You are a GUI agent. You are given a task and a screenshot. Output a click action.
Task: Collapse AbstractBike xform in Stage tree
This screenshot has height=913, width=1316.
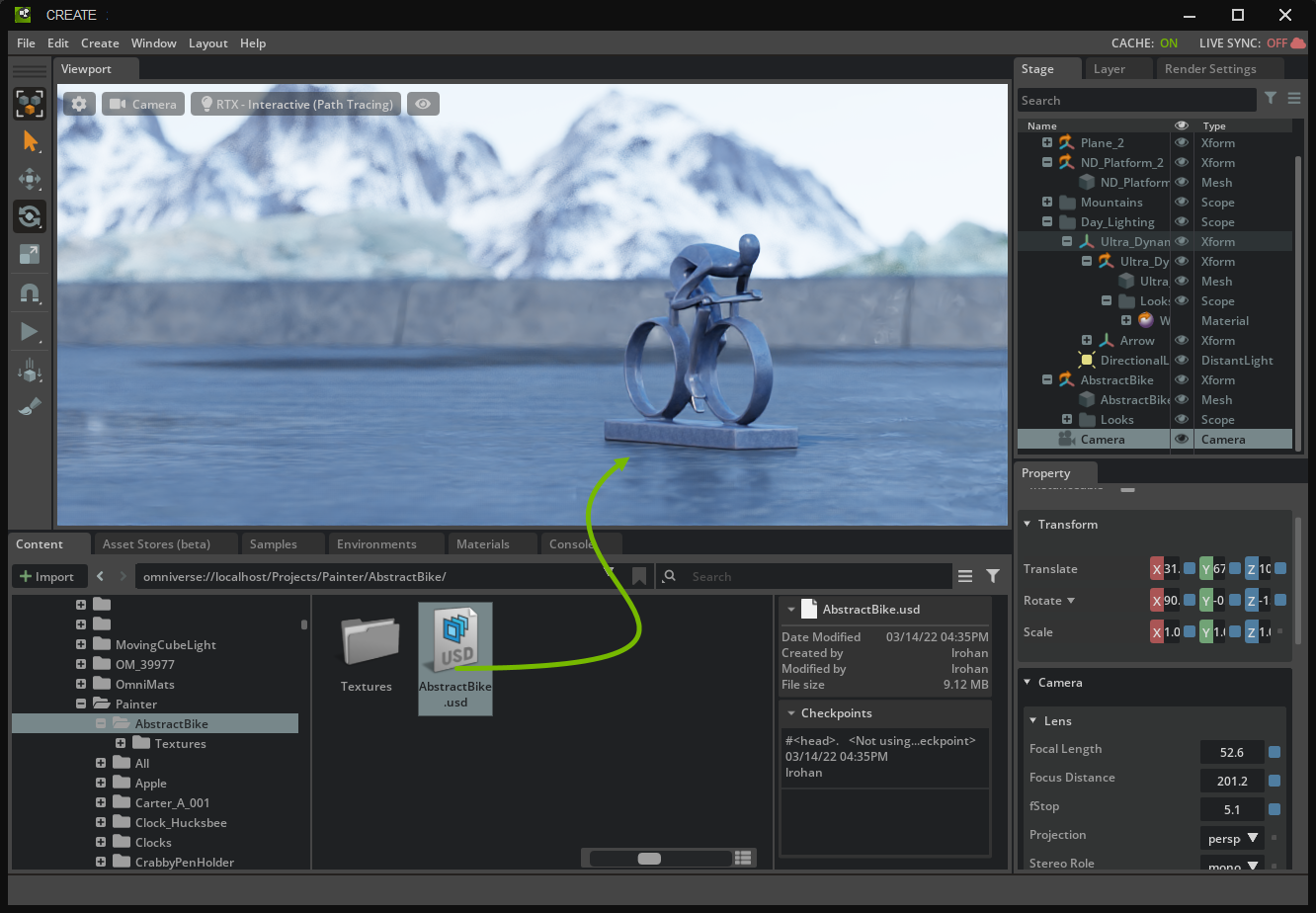[1046, 379]
